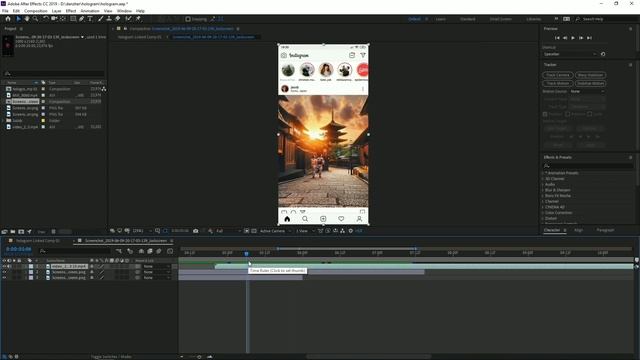640x360 pixels.
Task: Expand the Color Correction category
Action: click(543, 213)
